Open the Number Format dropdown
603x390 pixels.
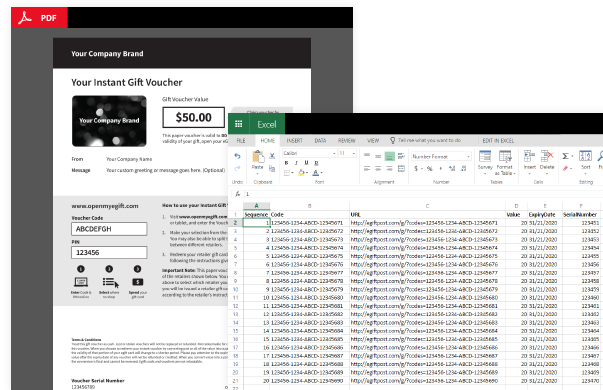point(441,156)
